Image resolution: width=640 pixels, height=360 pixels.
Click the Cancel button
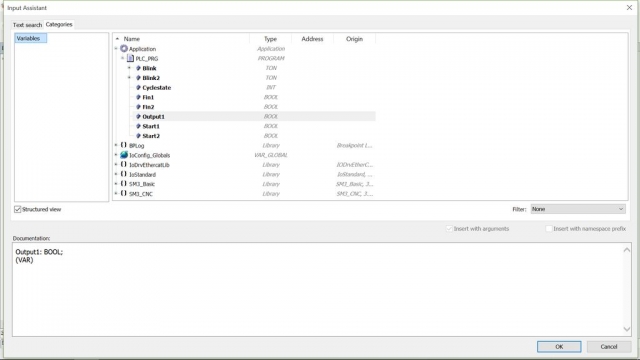pyautogui.click(x=609, y=347)
